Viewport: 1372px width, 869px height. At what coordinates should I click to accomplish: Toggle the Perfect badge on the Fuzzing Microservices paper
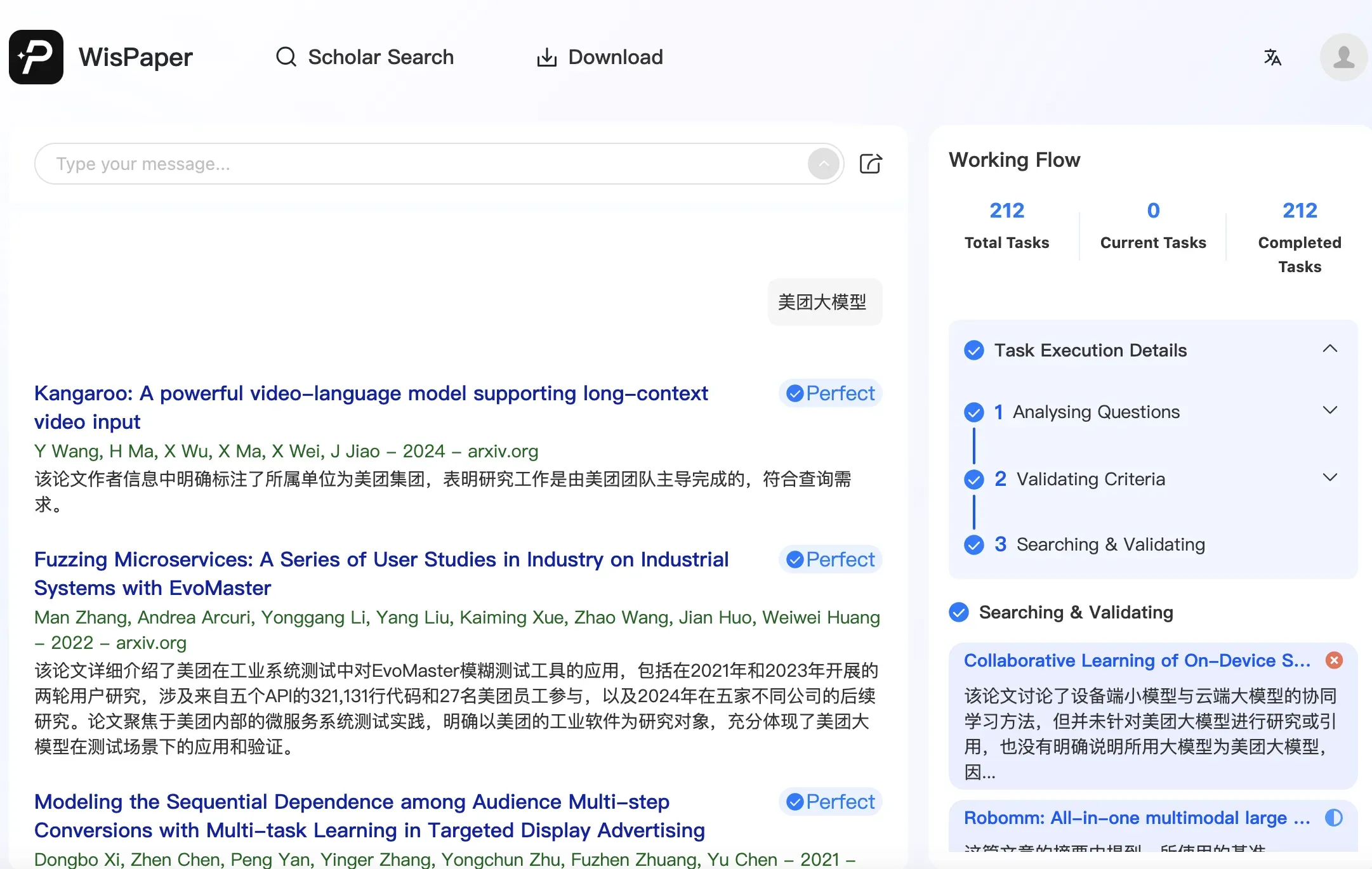coord(830,559)
